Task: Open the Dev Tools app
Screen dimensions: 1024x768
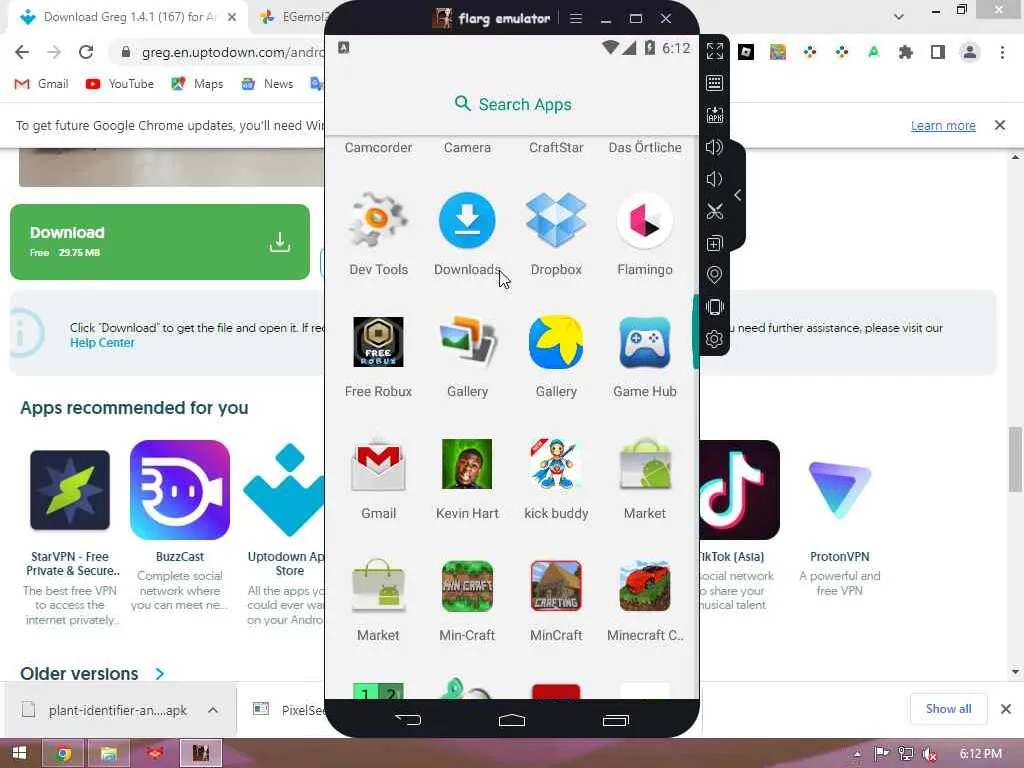Action: (x=378, y=235)
